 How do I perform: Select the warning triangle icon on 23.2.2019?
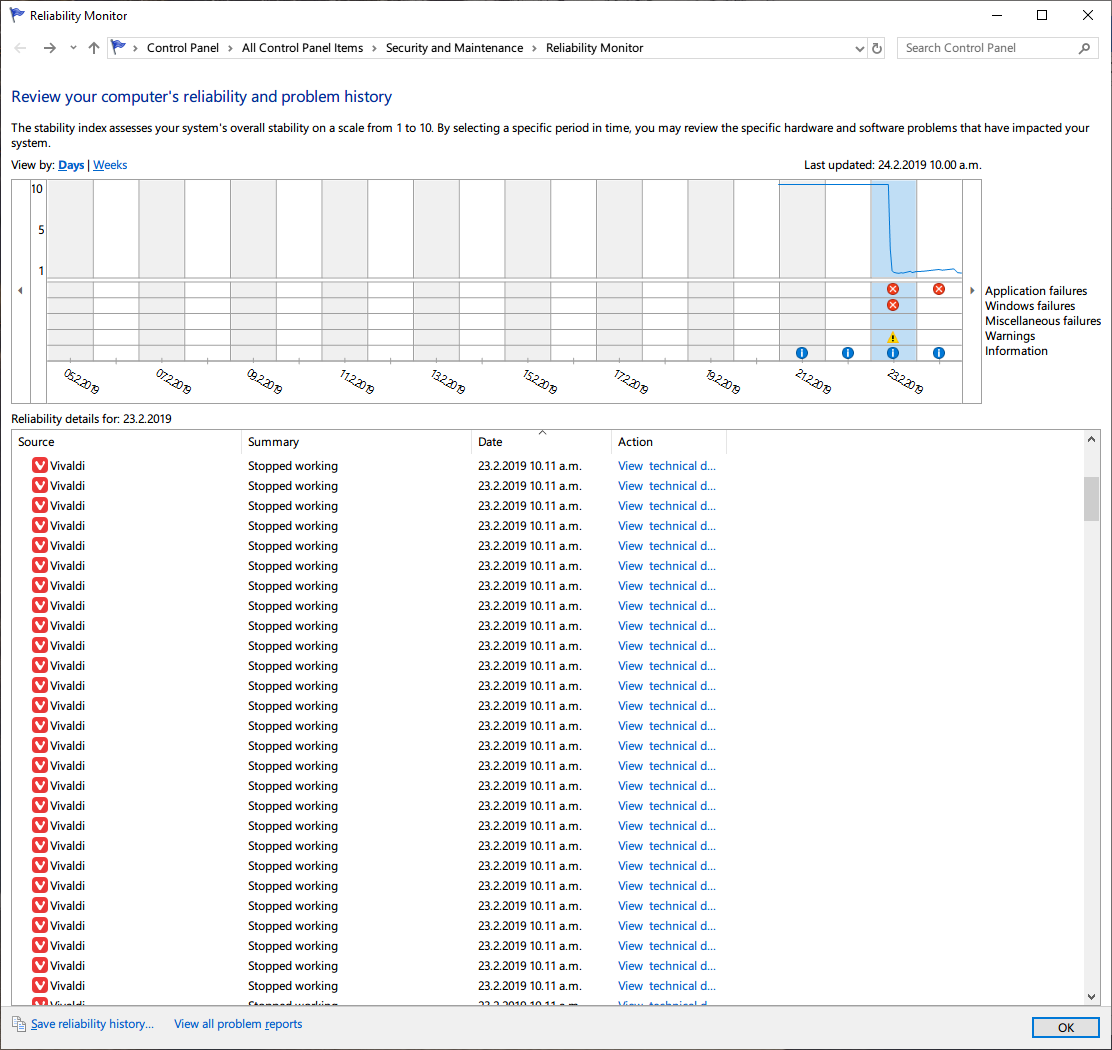click(x=893, y=337)
